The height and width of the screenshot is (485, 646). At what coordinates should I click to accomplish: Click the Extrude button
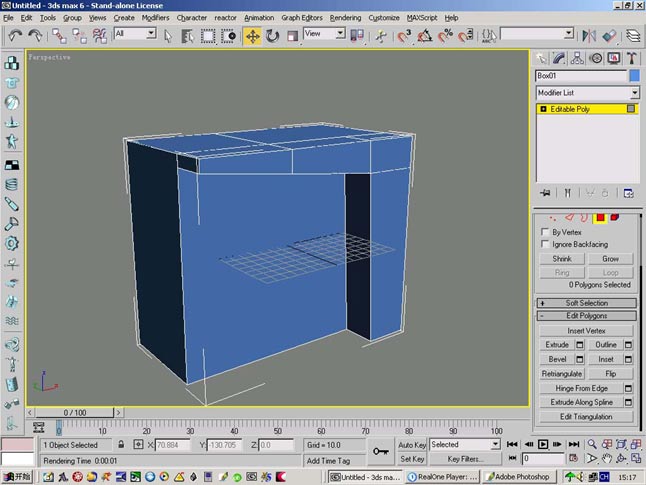[x=557, y=345]
